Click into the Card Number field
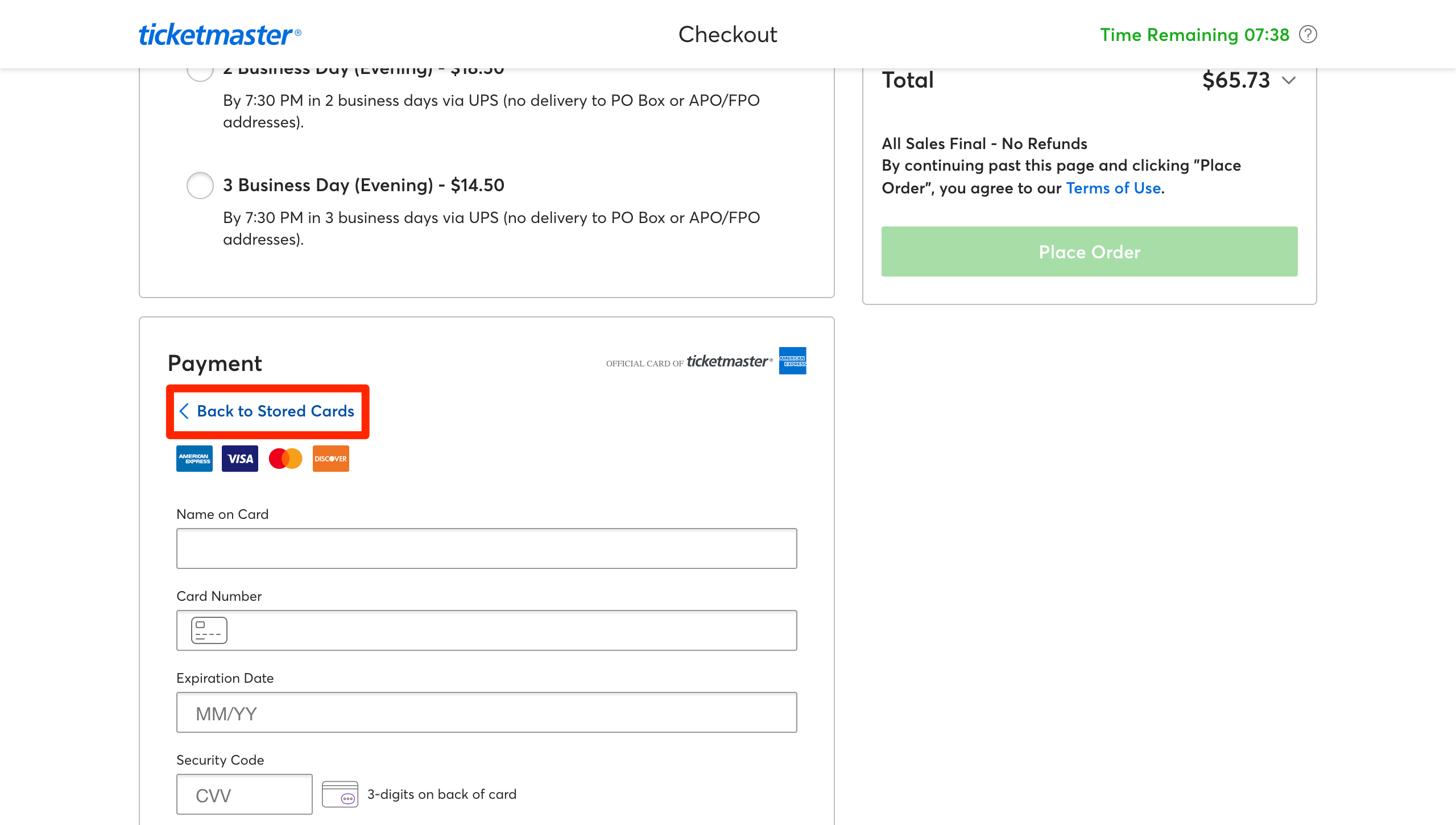The height and width of the screenshot is (825, 1456). click(512, 630)
